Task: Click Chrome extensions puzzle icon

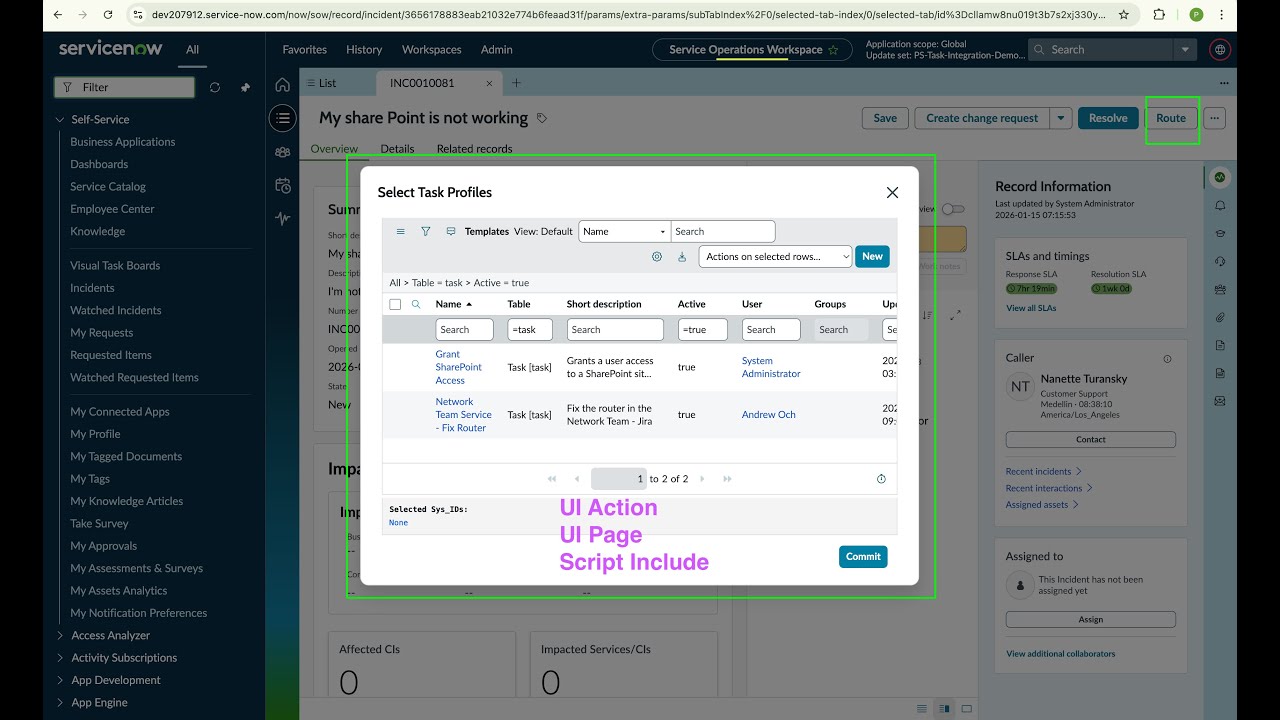Action: click(1159, 15)
